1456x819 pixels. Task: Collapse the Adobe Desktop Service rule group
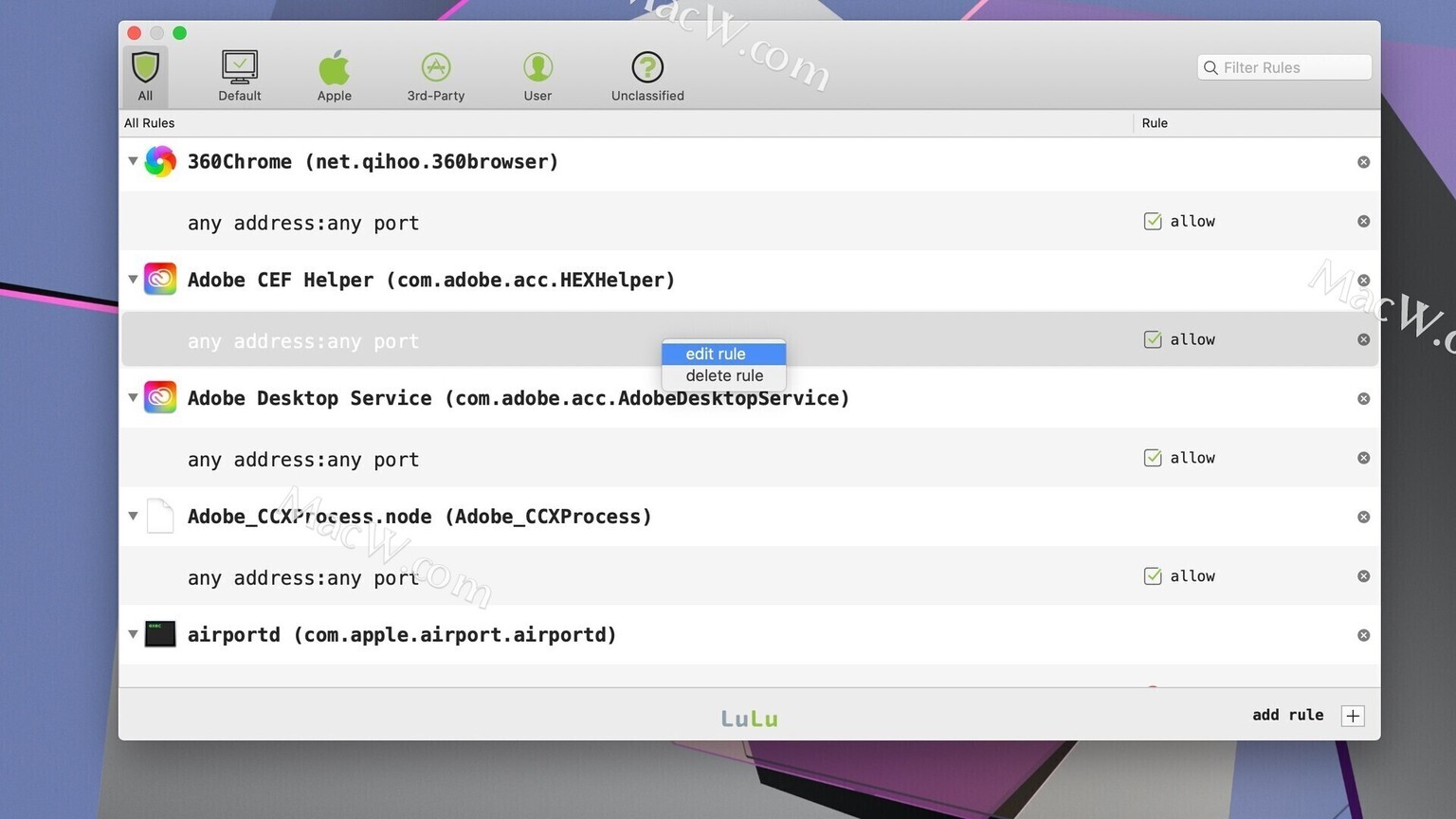[x=133, y=398]
